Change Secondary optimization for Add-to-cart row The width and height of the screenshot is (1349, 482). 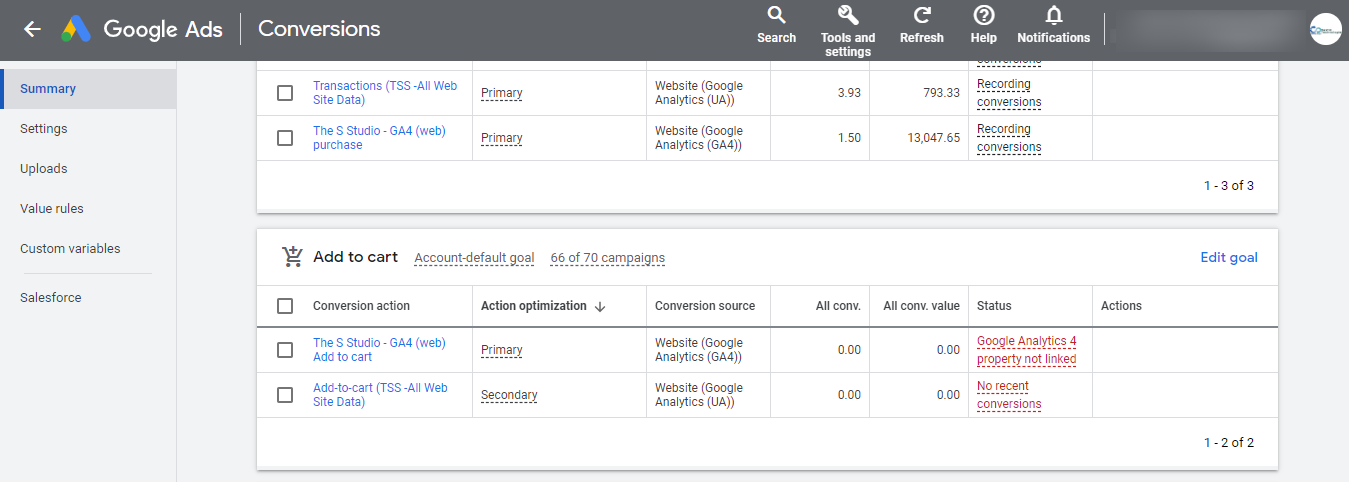509,395
